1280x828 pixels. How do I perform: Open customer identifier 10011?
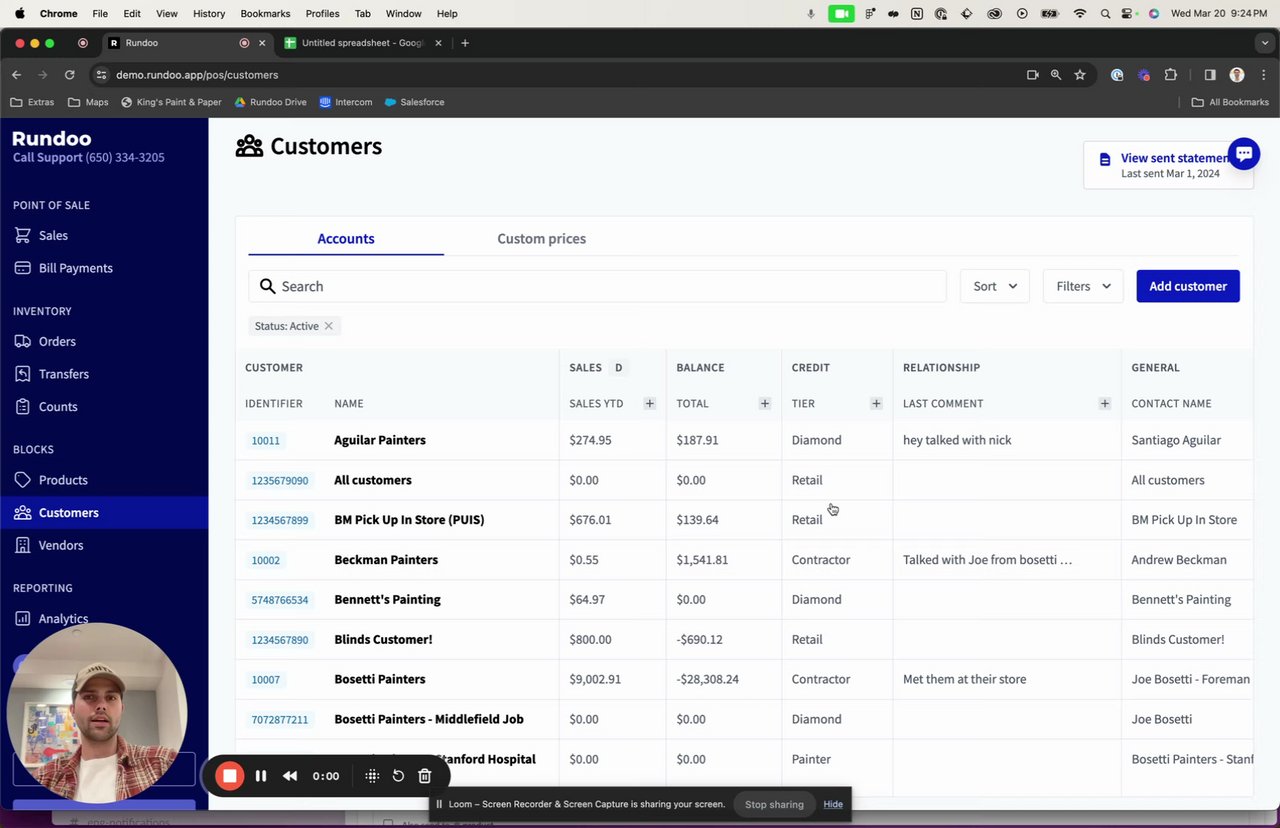(266, 441)
